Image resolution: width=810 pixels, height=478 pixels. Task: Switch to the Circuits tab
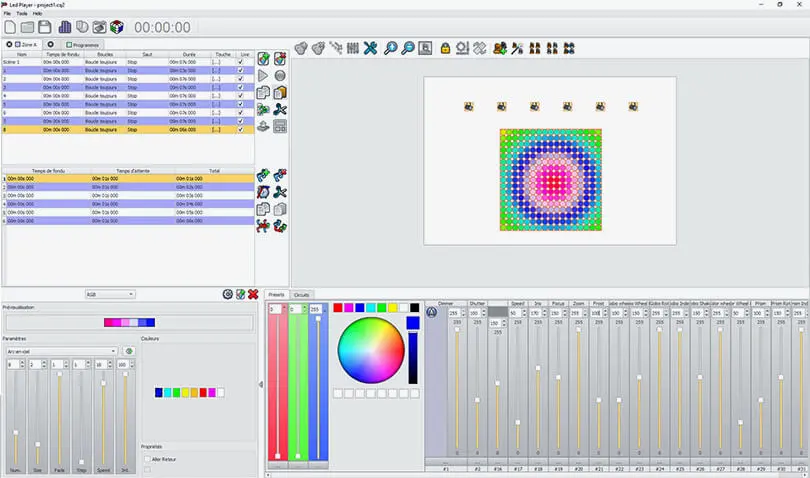click(301, 295)
